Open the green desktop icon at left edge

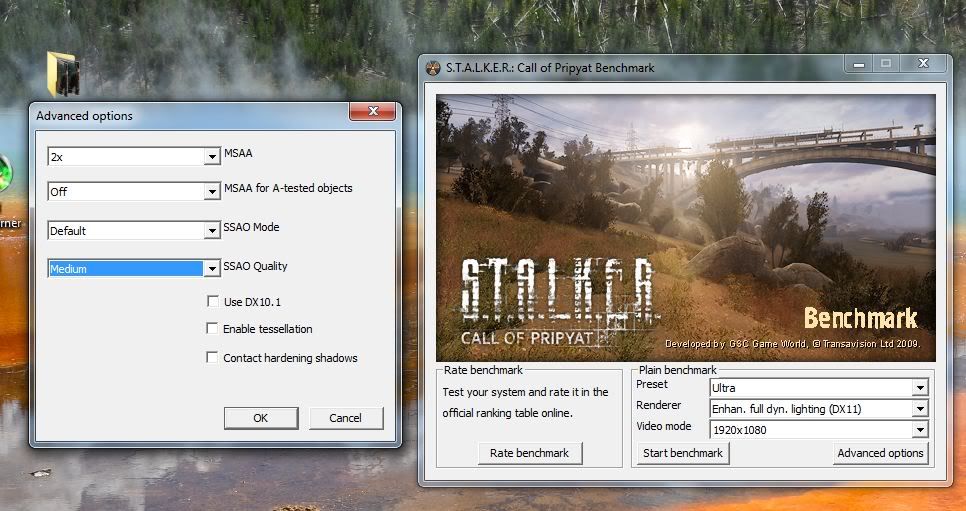click(5, 173)
